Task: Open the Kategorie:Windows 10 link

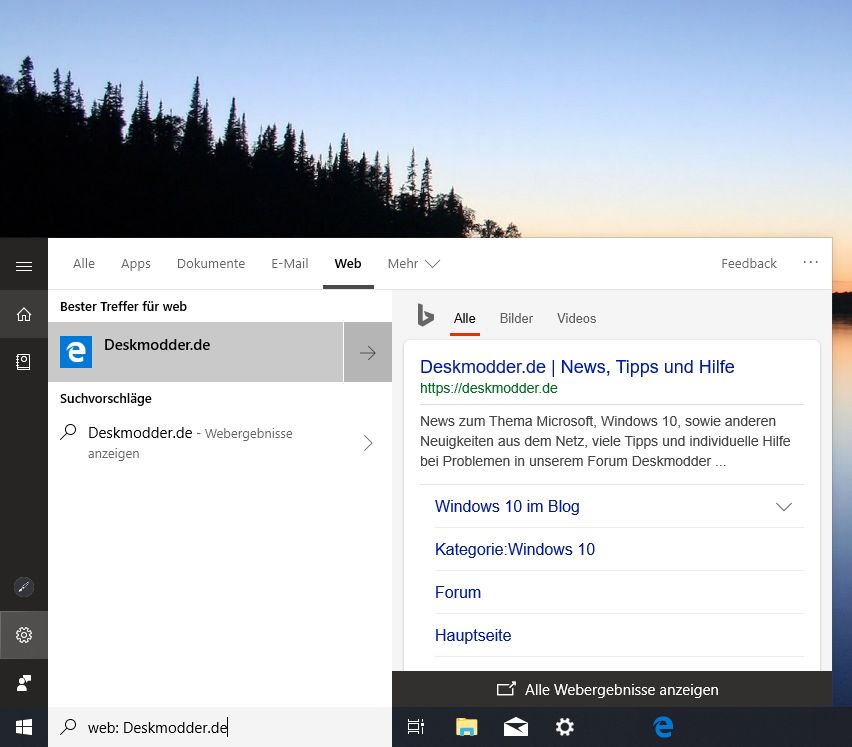Action: pyautogui.click(x=515, y=549)
